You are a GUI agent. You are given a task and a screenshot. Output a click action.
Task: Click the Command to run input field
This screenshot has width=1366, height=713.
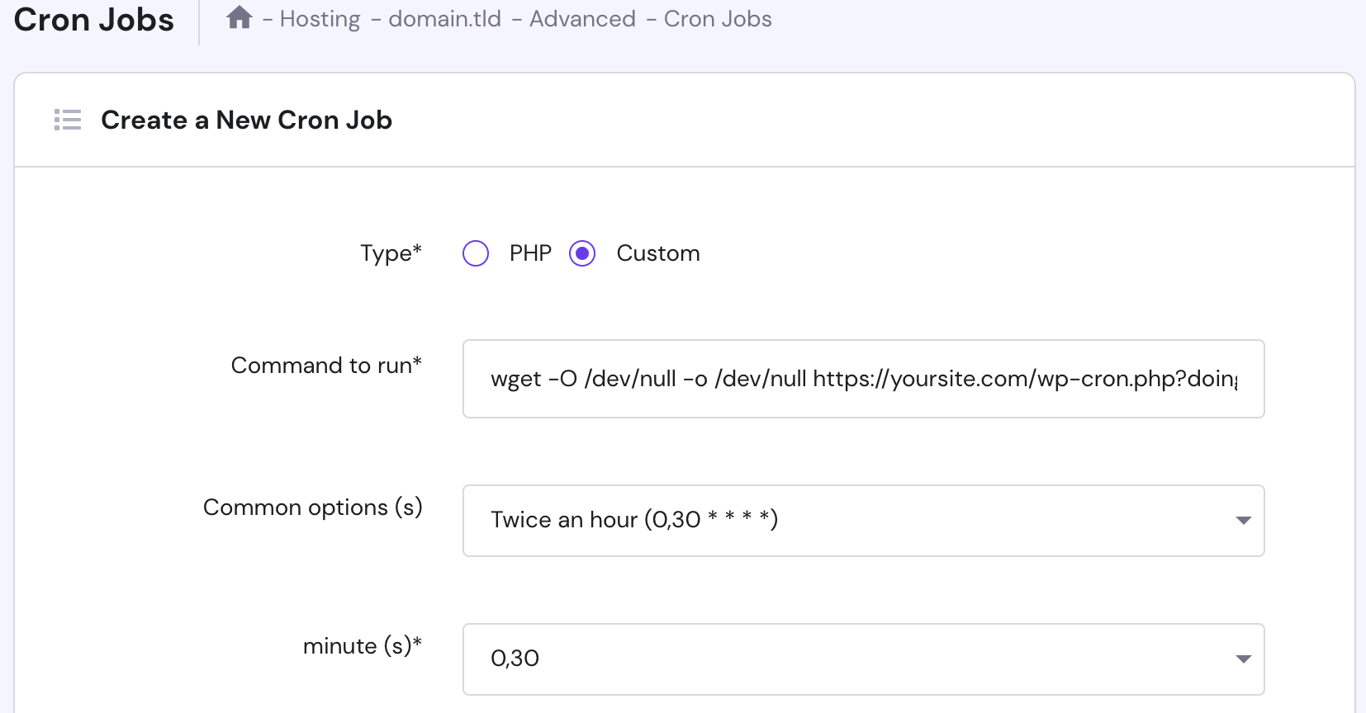863,378
